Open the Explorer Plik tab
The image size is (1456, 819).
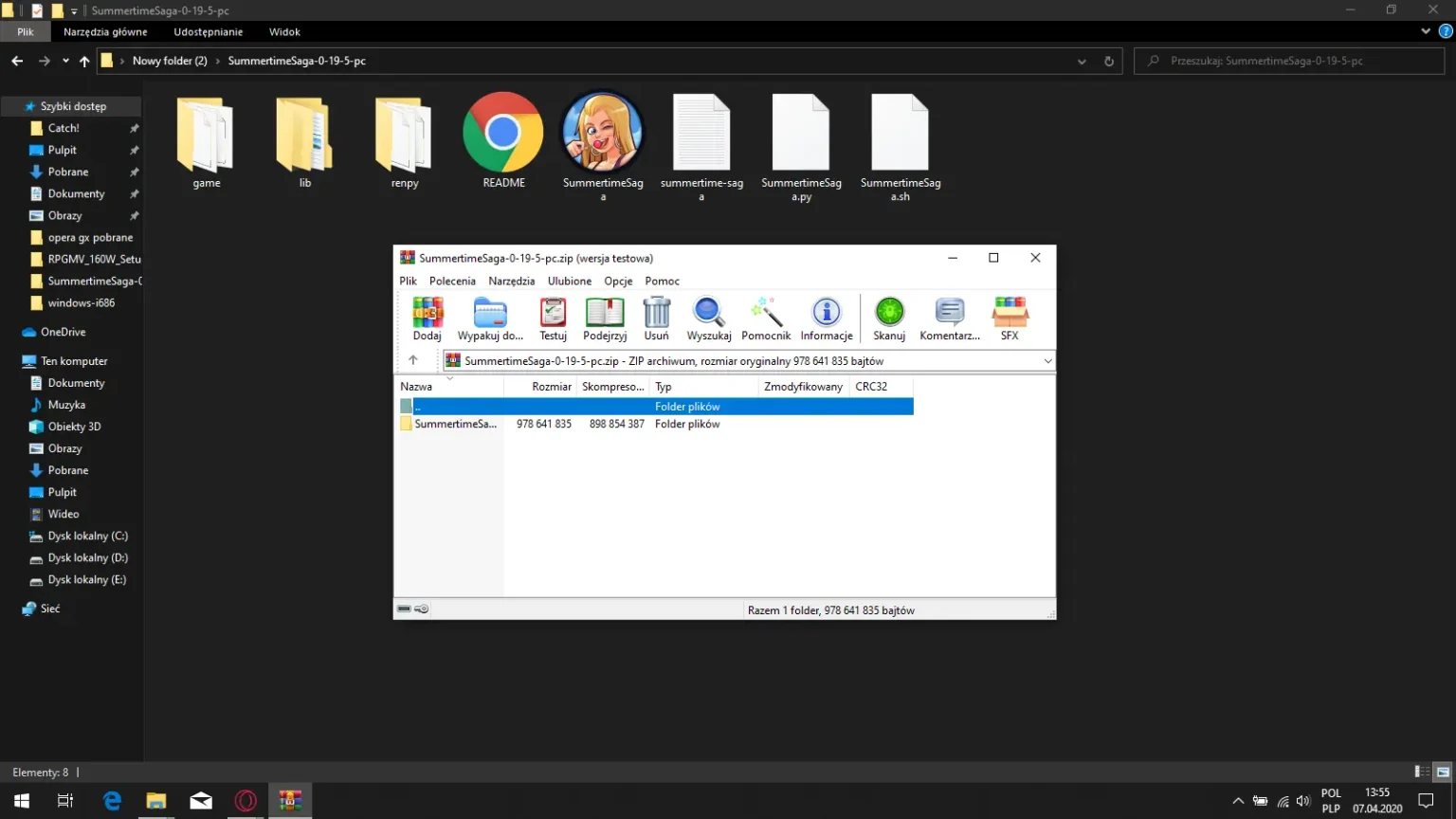[x=26, y=31]
